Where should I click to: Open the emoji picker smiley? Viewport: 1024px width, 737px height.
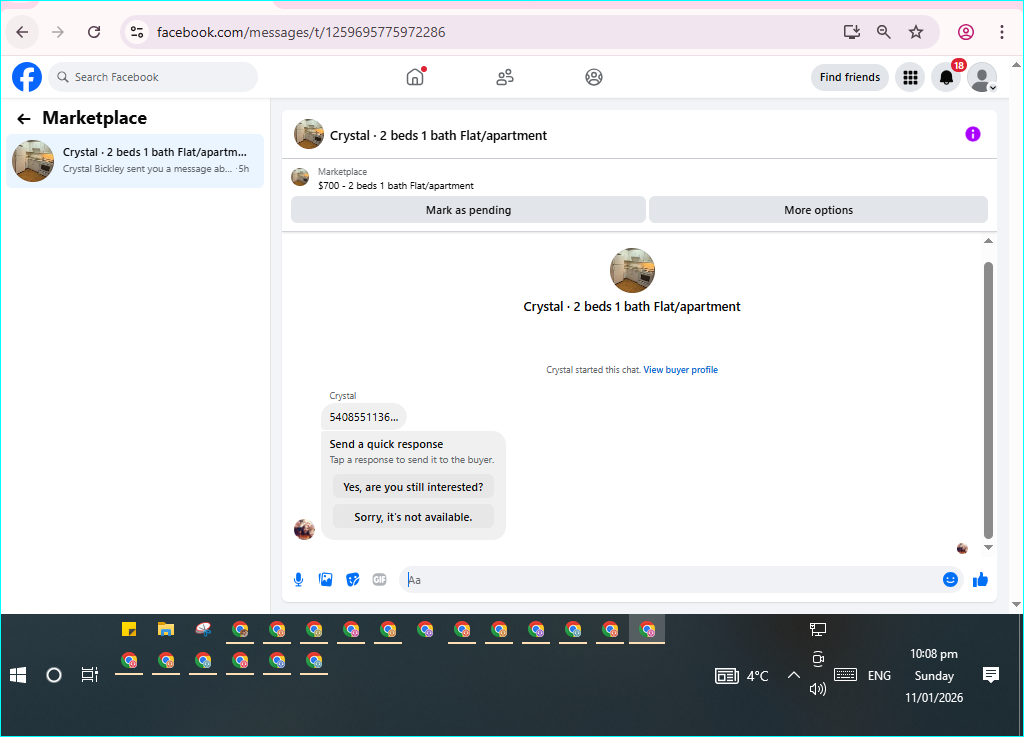click(x=950, y=580)
